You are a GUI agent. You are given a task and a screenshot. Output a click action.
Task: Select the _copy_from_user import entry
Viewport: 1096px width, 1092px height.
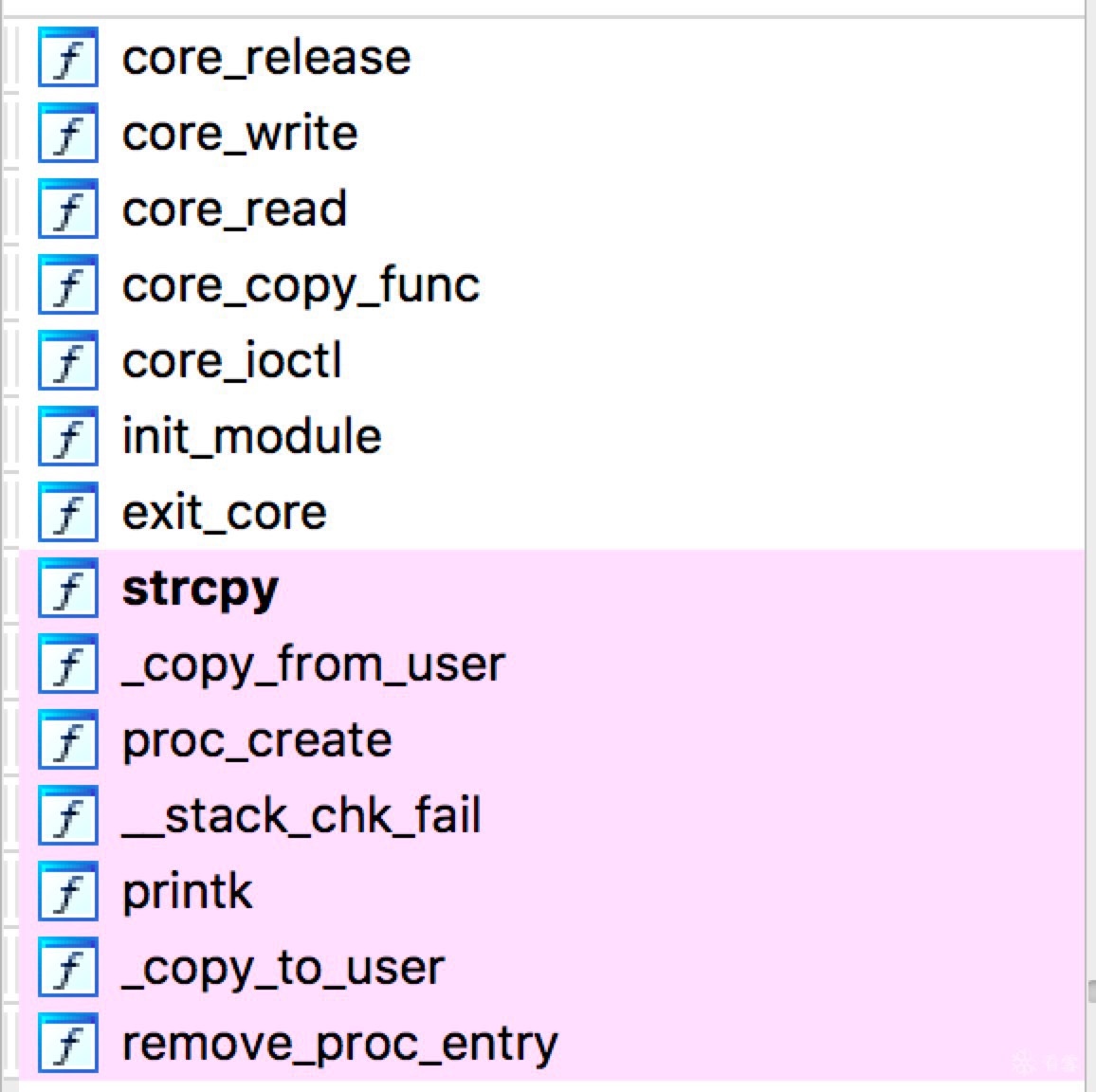pyautogui.click(x=313, y=665)
